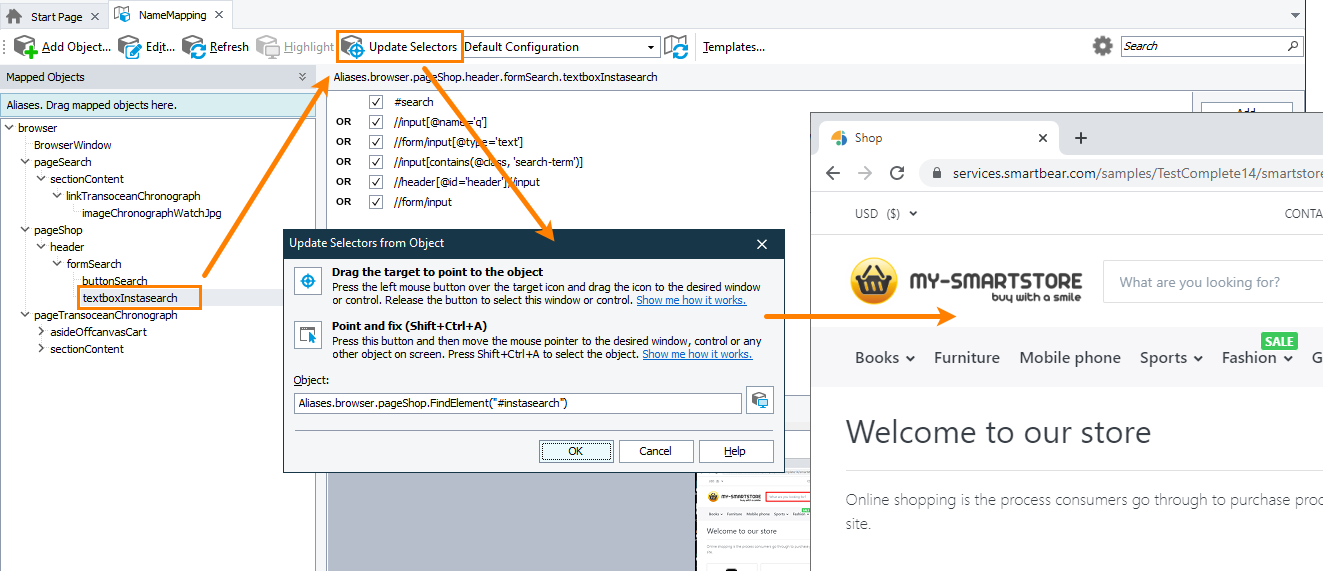Click the browser Back arrow
Viewport: 1323px width, 571px height.
pos(833,173)
